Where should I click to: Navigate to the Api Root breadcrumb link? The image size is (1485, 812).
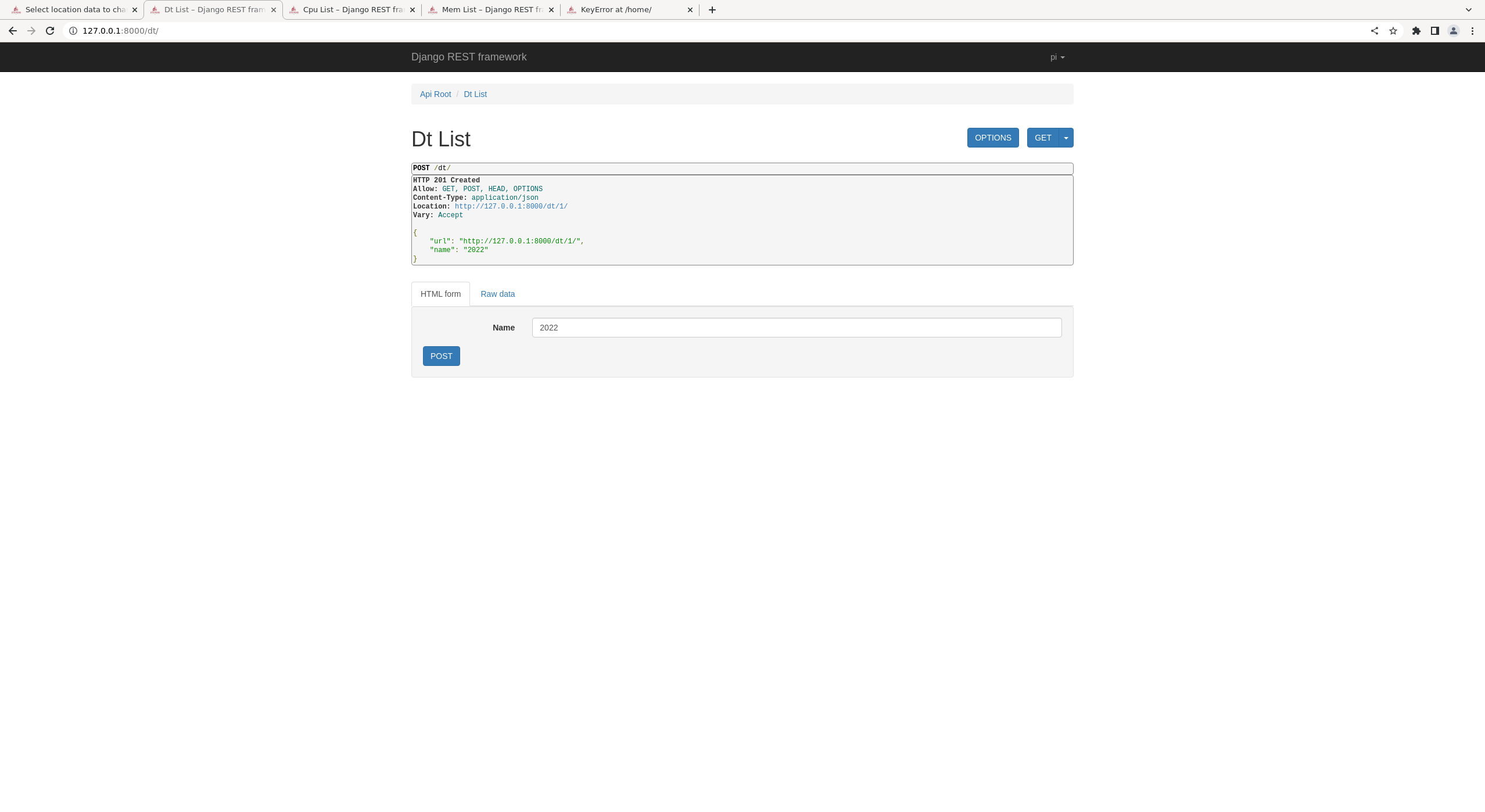point(435,94)
